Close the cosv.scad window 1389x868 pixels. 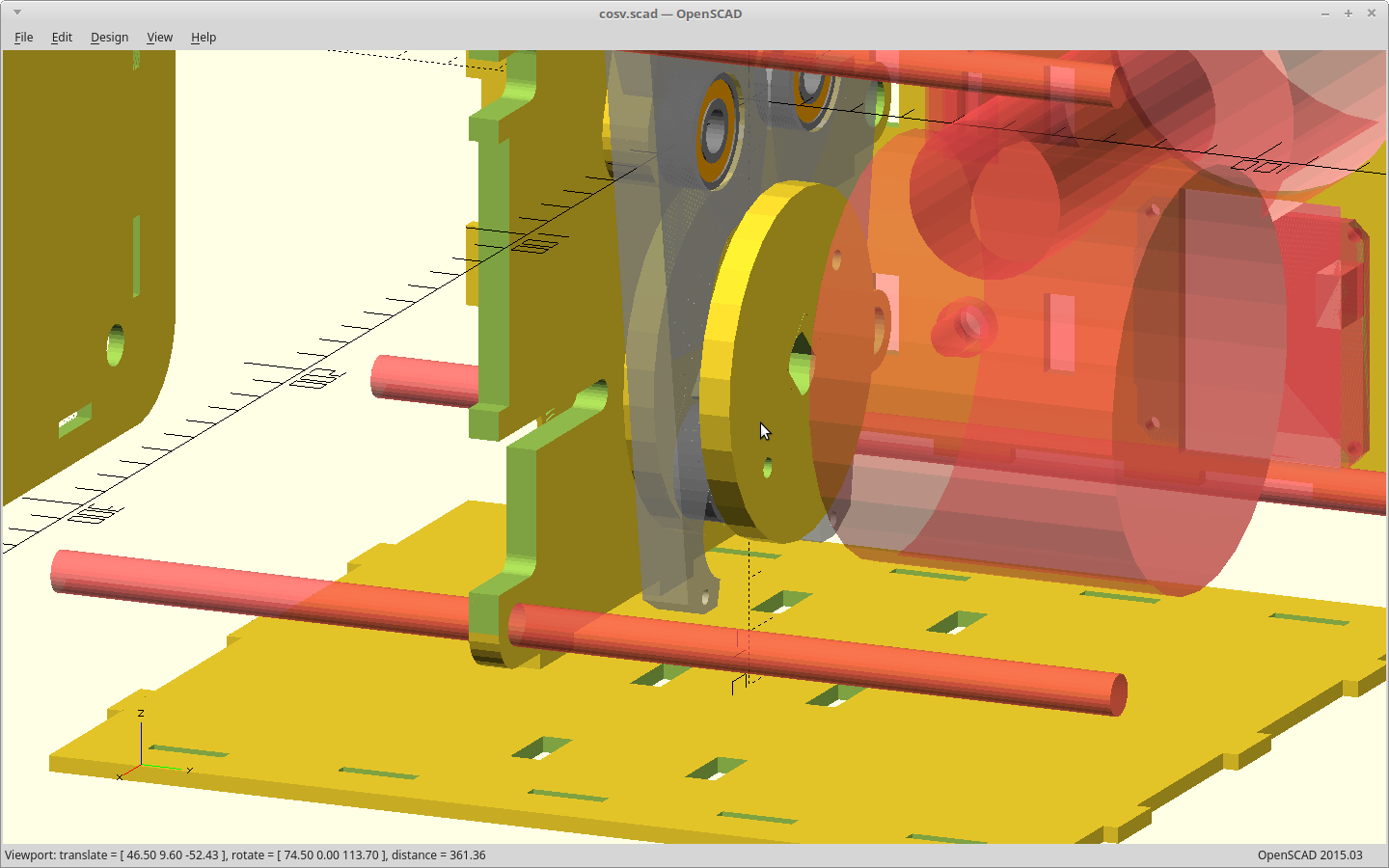pyautogui.click(x=1371, y=14)
